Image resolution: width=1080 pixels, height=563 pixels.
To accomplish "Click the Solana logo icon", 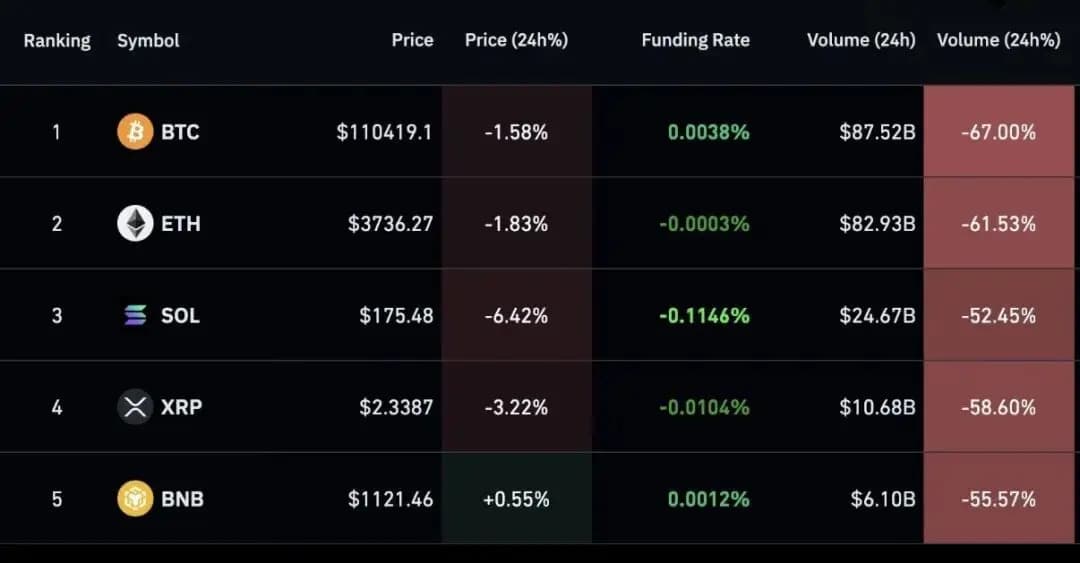I will coord(135,316).
